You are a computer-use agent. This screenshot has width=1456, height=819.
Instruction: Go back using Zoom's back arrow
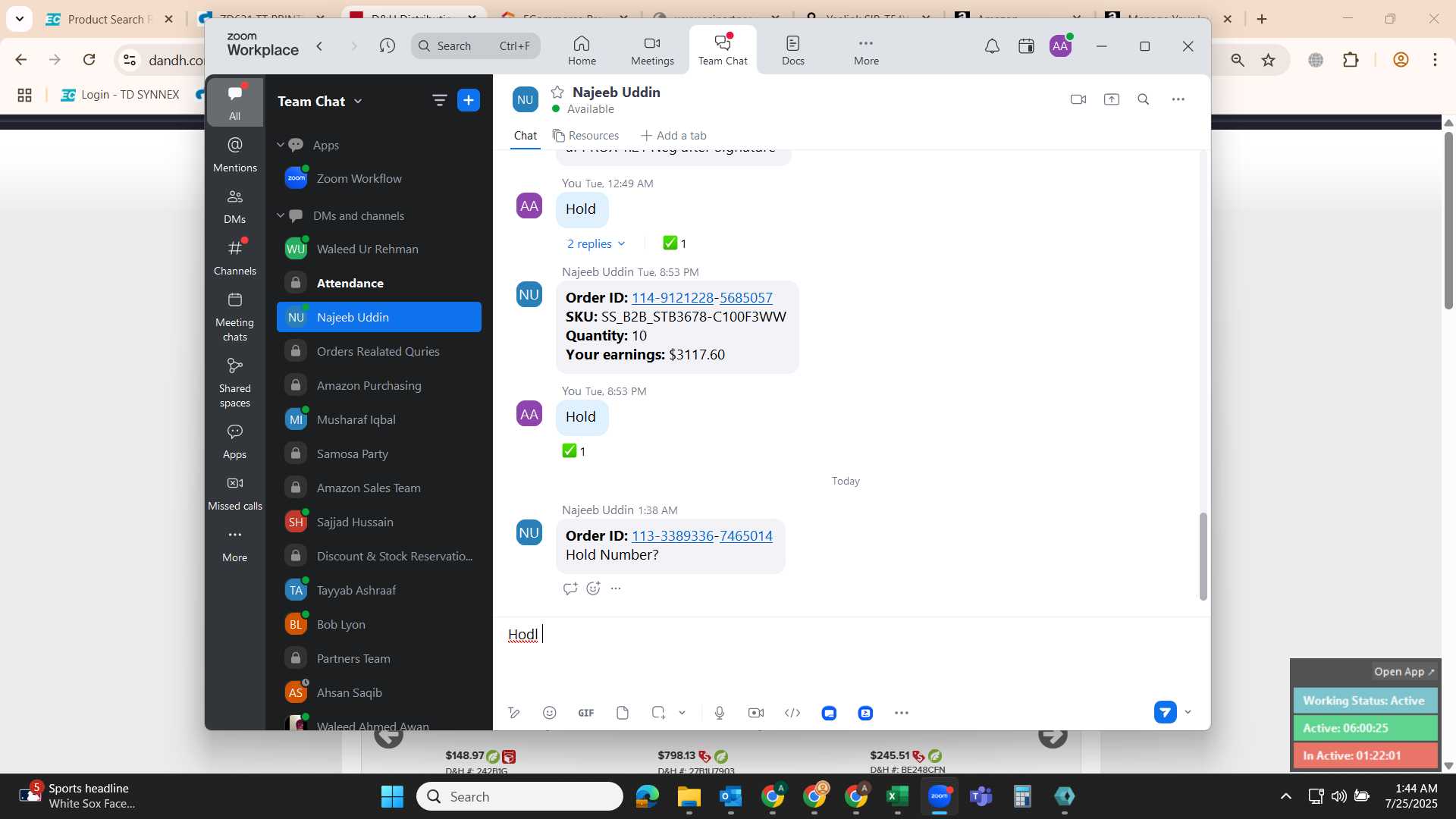[x=320, y=46]
